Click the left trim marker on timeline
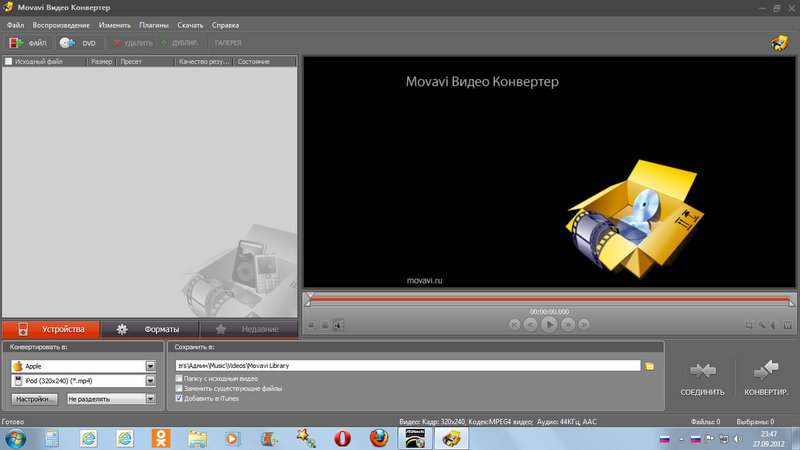This screenshot has height=450, width=800. (308, 303)
